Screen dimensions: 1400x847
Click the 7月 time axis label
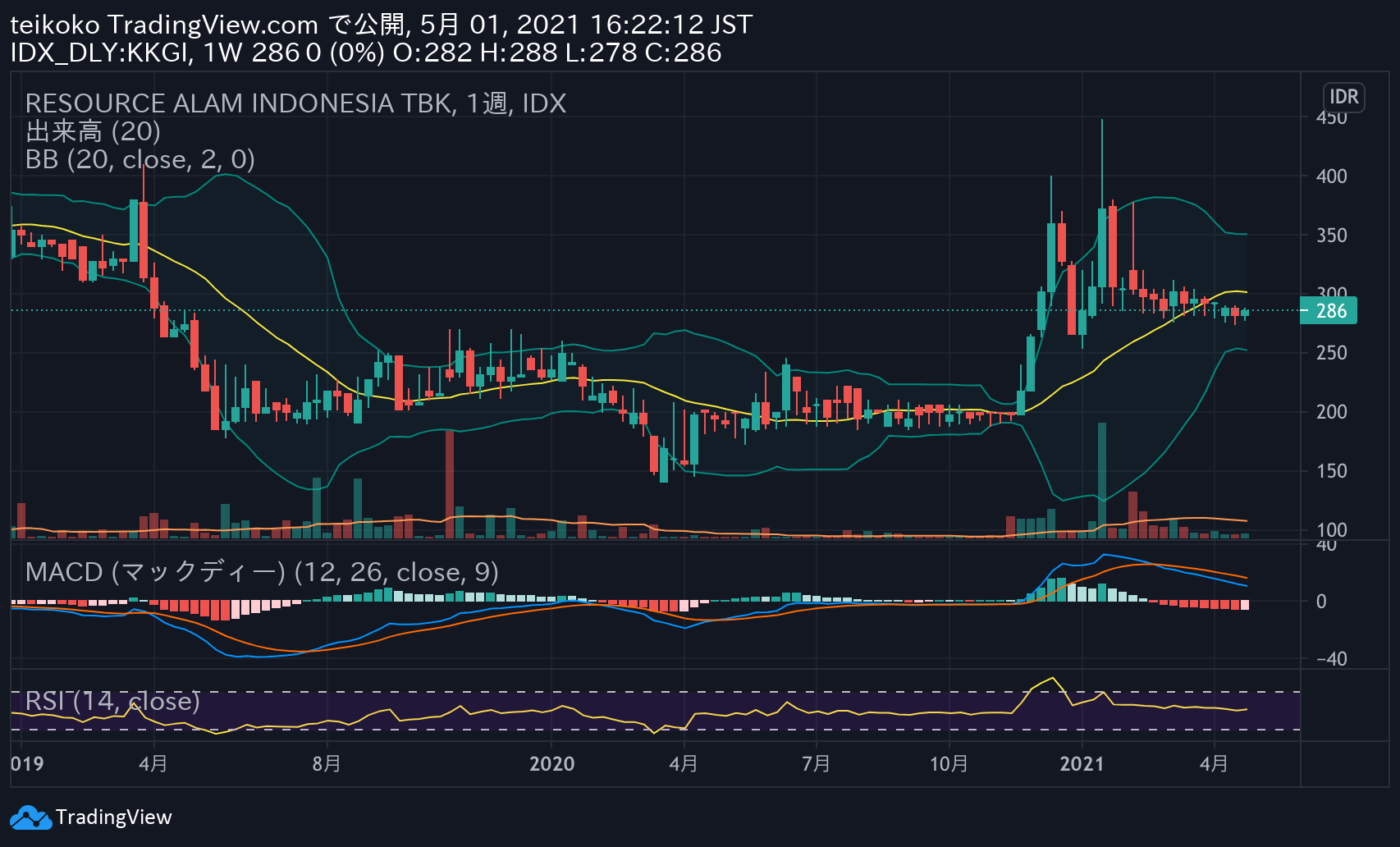(x=816, y=764)
